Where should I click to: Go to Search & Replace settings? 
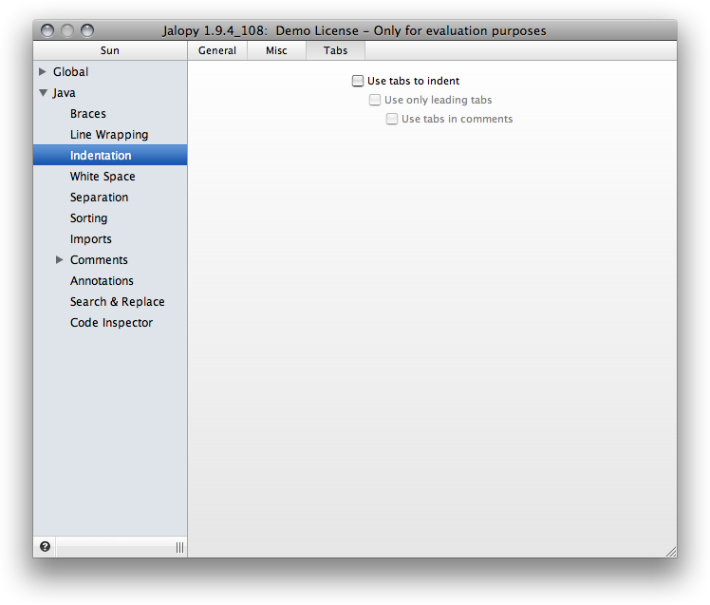[x=117, y=302]
